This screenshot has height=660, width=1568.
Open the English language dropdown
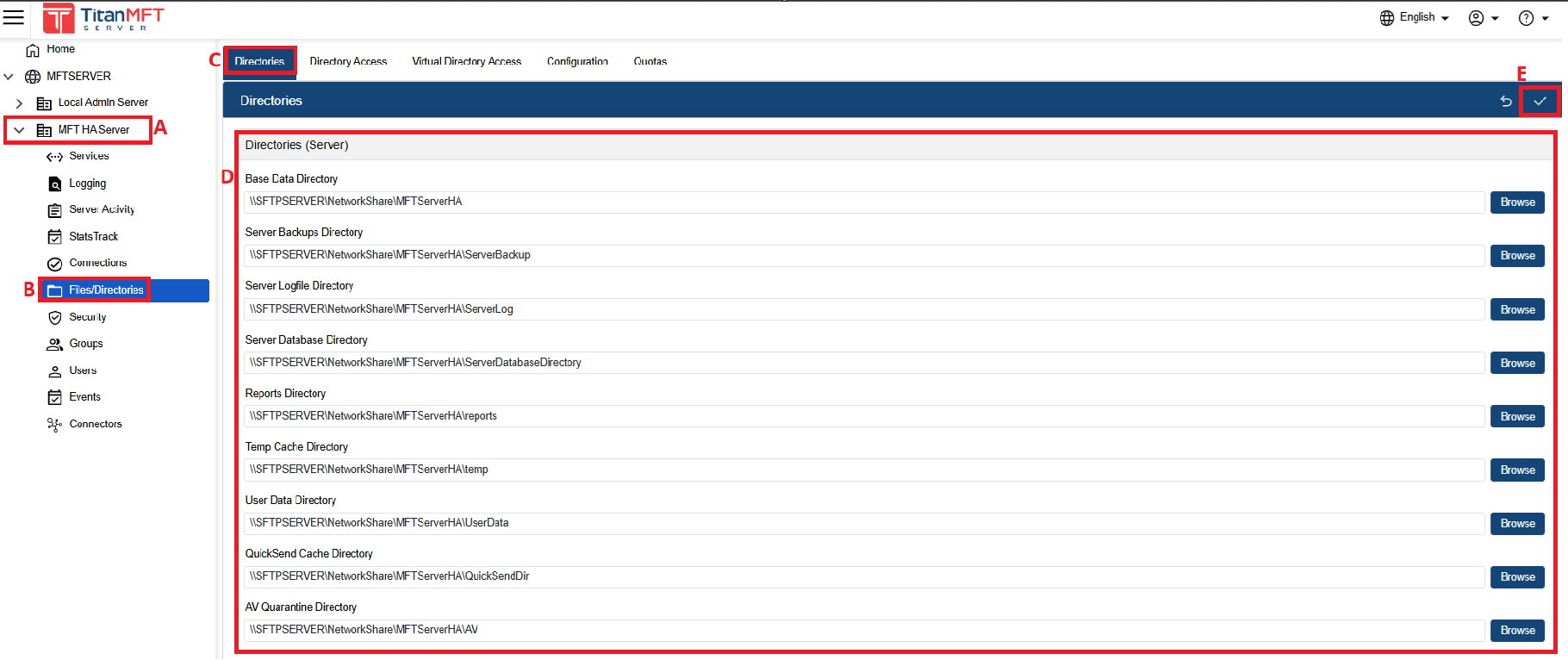(x=1415, y=17)
